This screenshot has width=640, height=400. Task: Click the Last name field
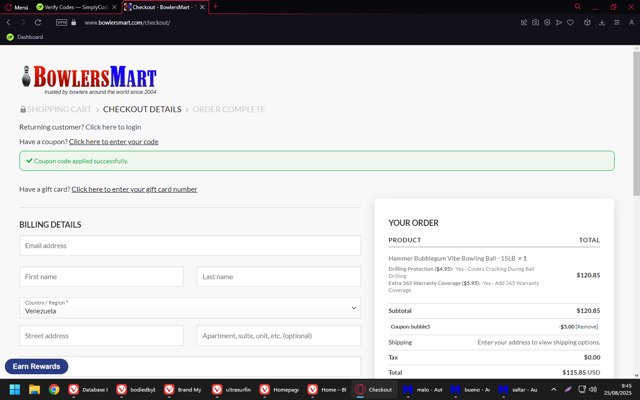tap(278, 277)
